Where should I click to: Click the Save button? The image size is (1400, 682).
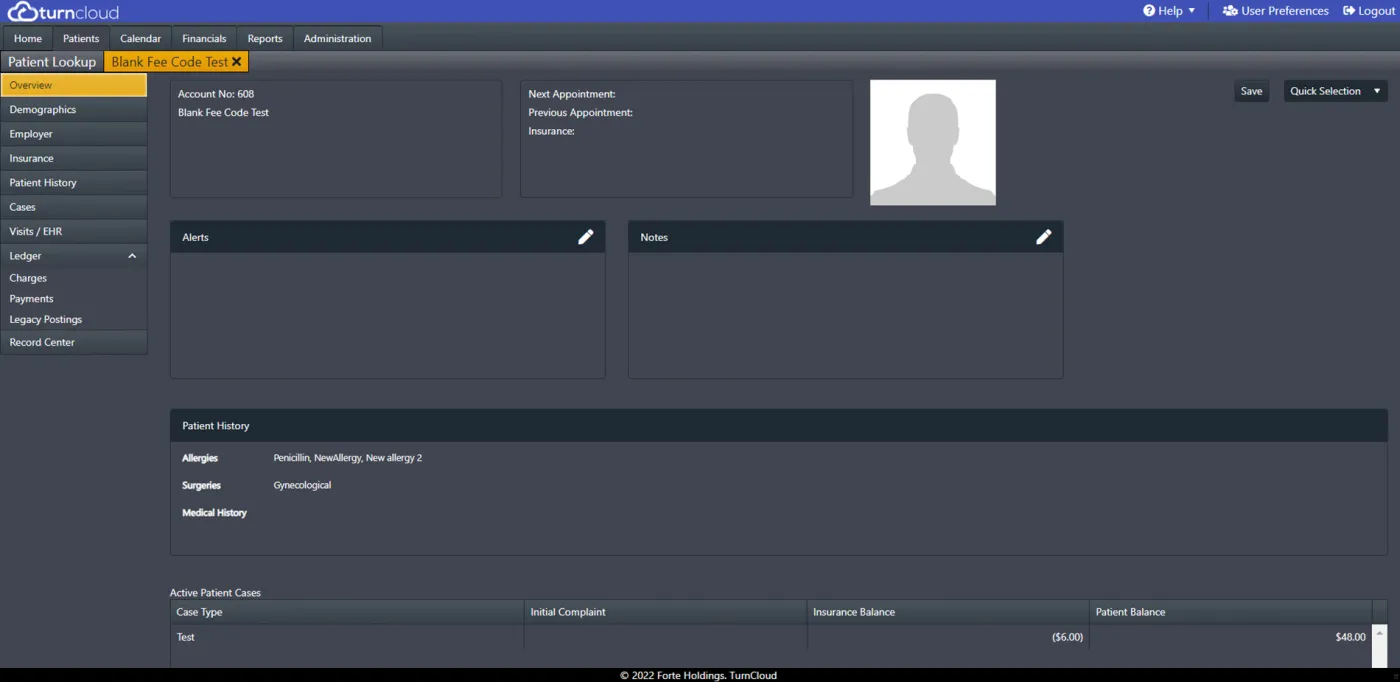pos(1252,91)
